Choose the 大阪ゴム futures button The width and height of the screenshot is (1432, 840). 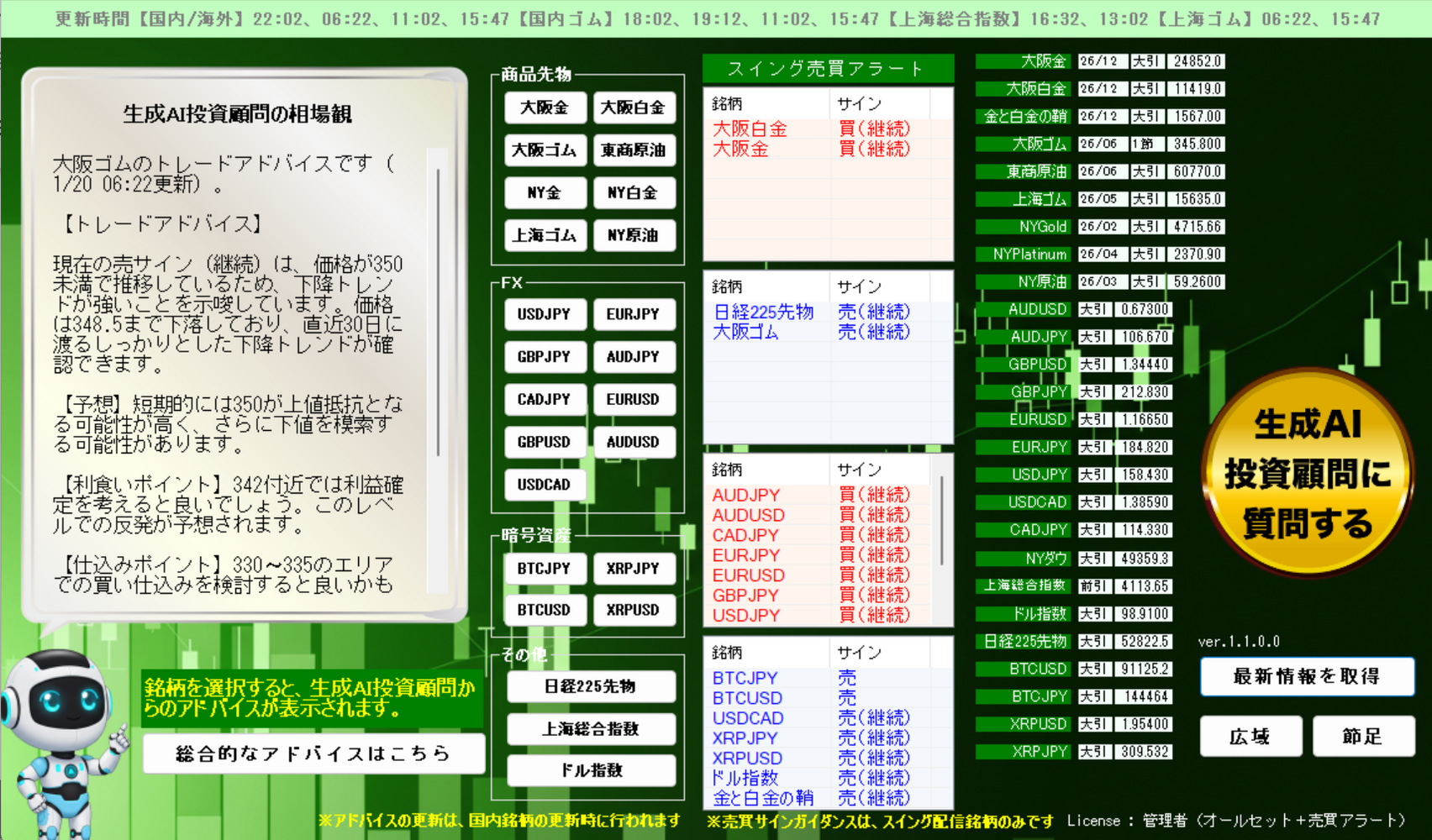point(545,150)
